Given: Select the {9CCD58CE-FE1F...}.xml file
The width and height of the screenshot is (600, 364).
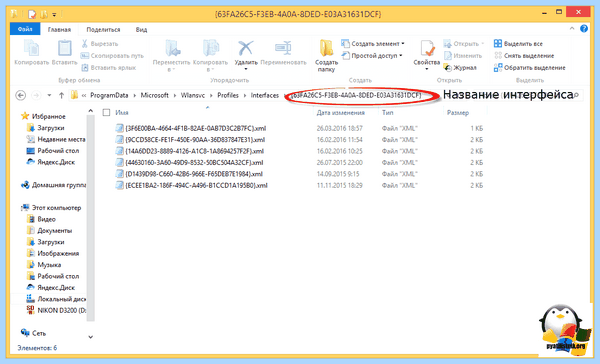Looking at the screenshot, I should tap(190, 140).
